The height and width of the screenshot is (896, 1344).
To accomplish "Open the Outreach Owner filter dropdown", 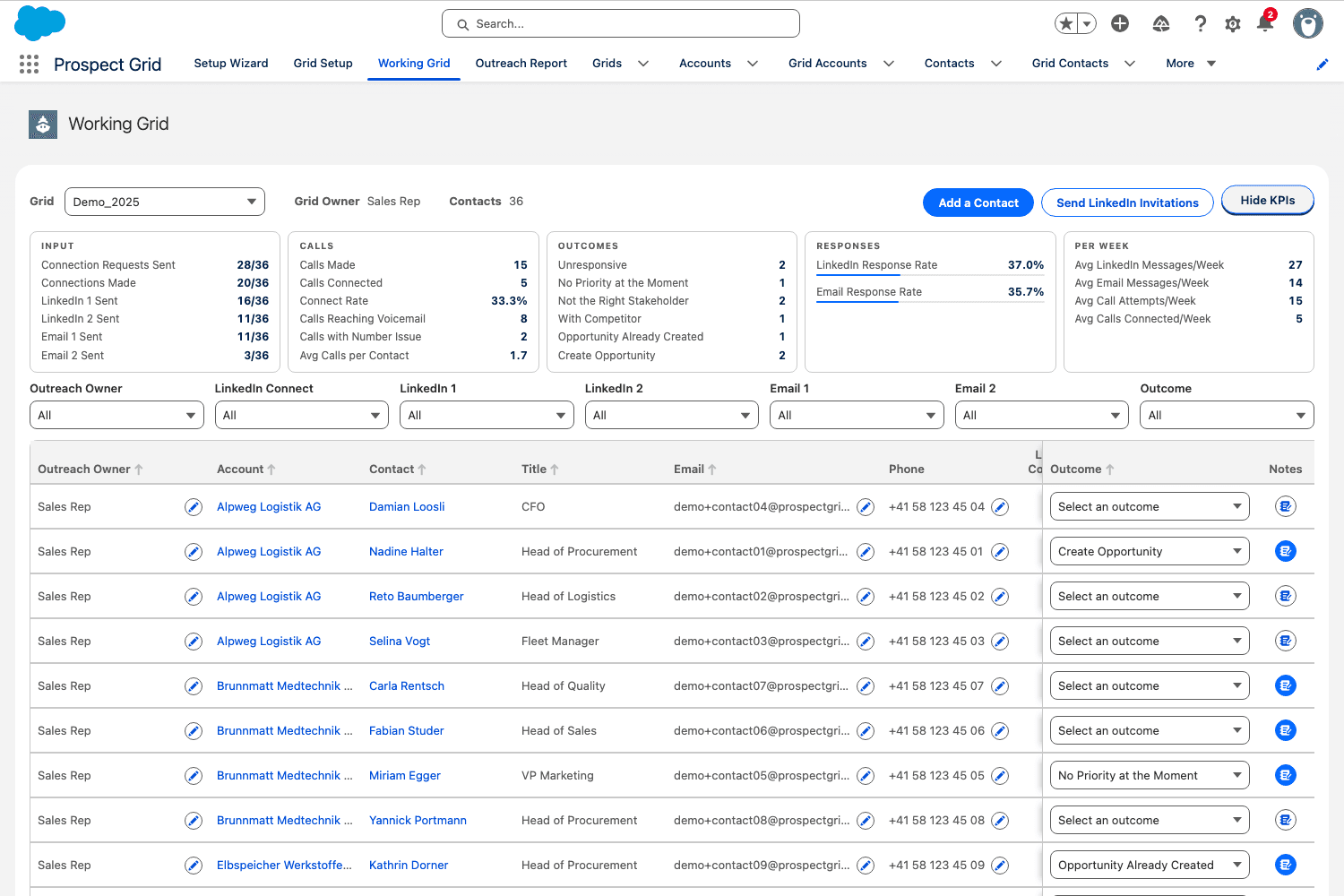I will point(116,415).
